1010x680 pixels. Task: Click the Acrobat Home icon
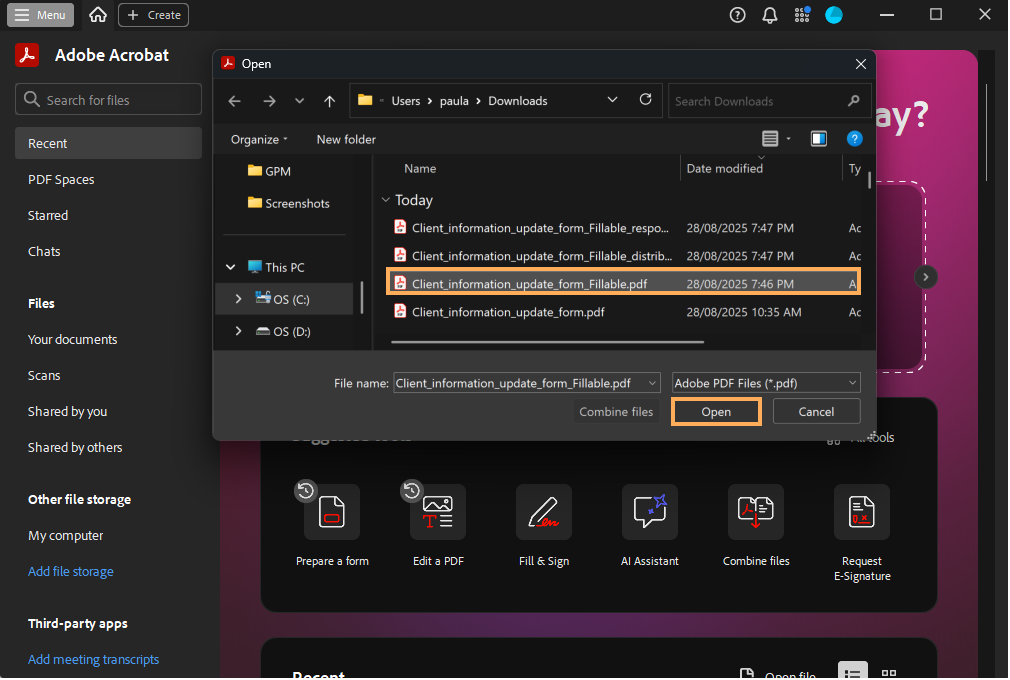[97, 15]
